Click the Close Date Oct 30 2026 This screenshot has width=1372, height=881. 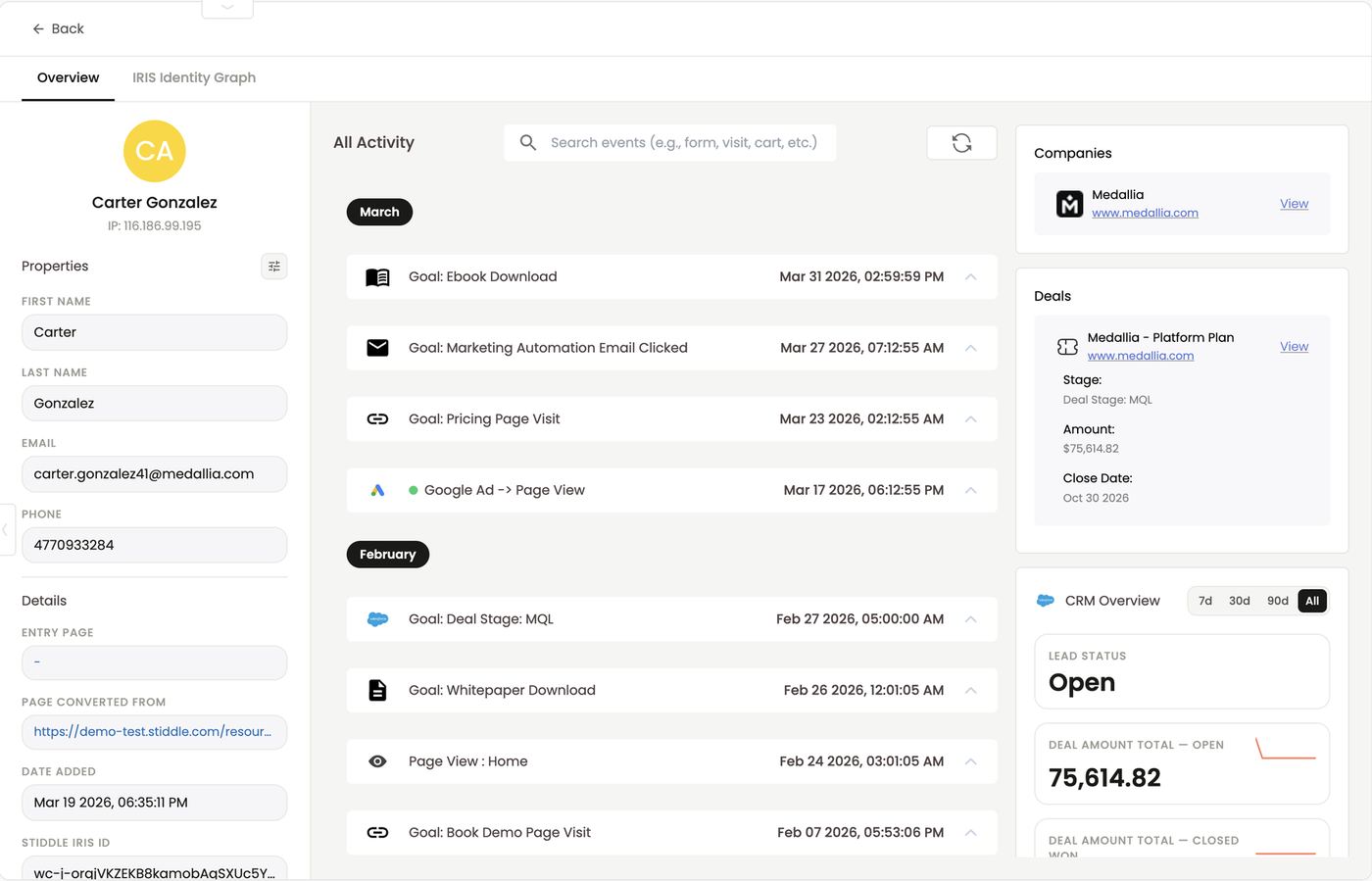point(1096,498)
